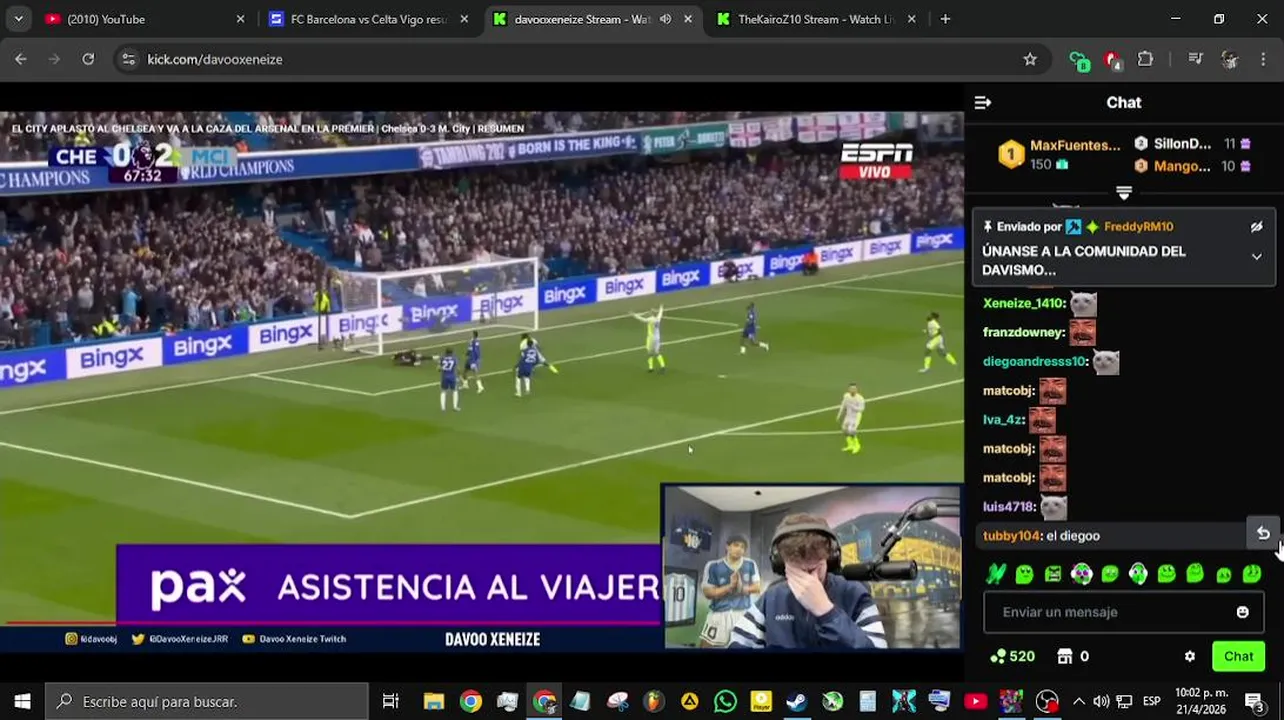
Task: Open the emoji picker in the message box
Action: click(x=1242, y=612)
